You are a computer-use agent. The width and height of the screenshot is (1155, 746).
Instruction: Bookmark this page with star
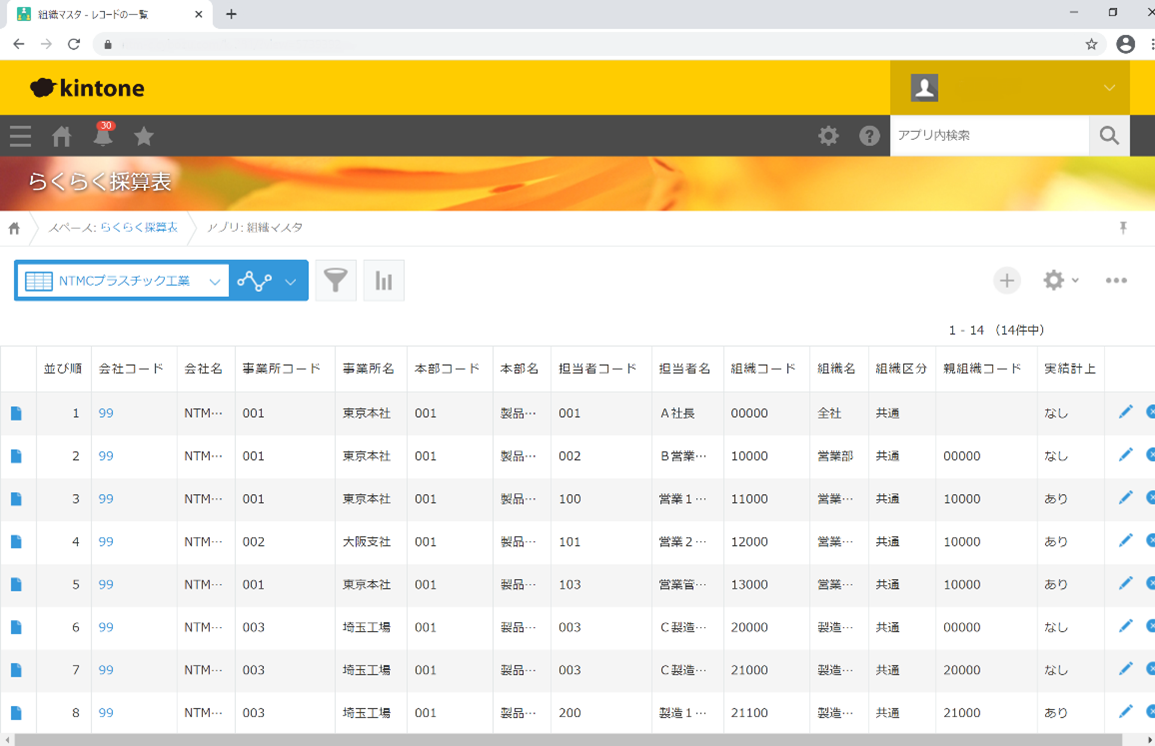pyautogui.click(x=1092, y=44)
